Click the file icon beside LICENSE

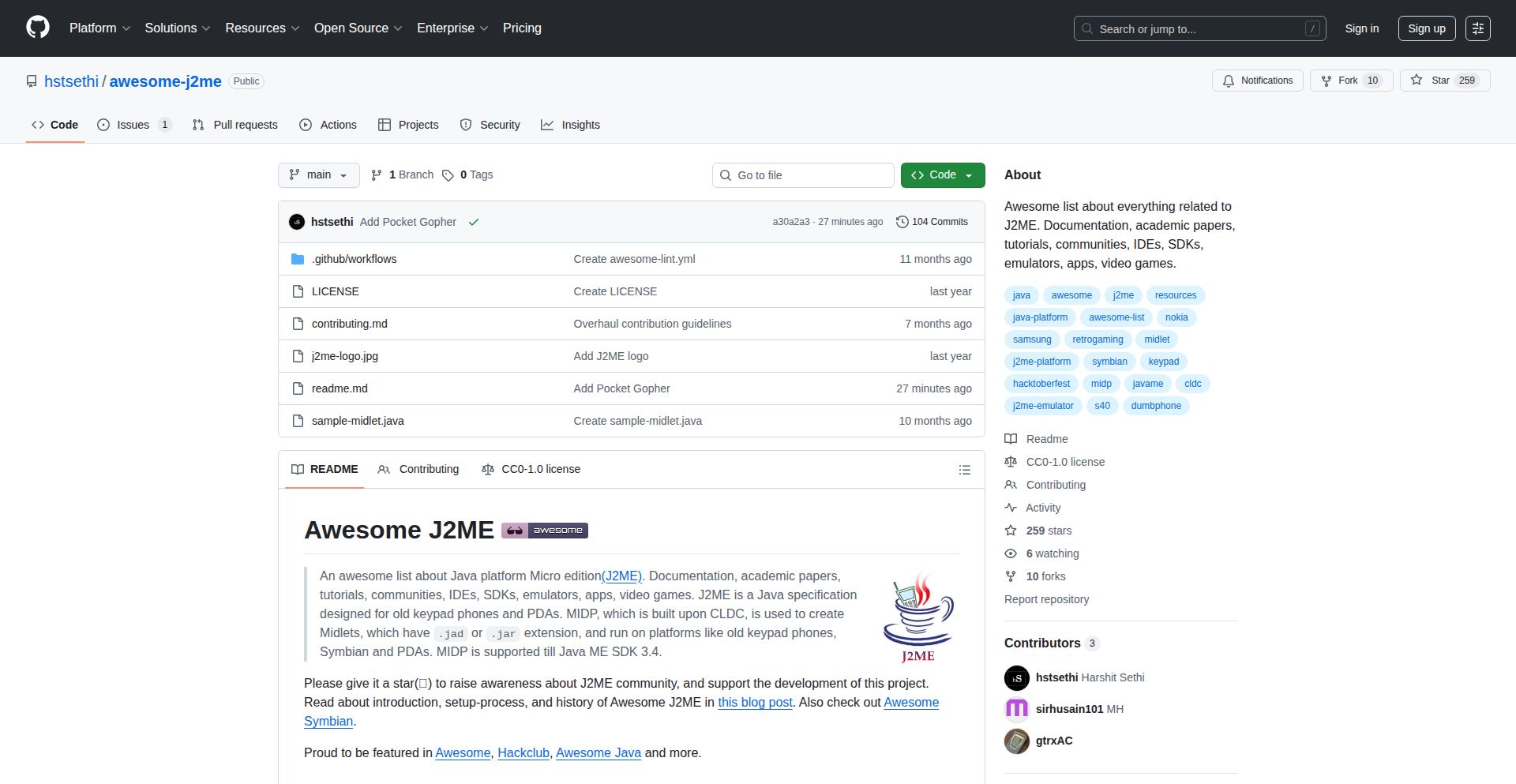tap(298, 291)
